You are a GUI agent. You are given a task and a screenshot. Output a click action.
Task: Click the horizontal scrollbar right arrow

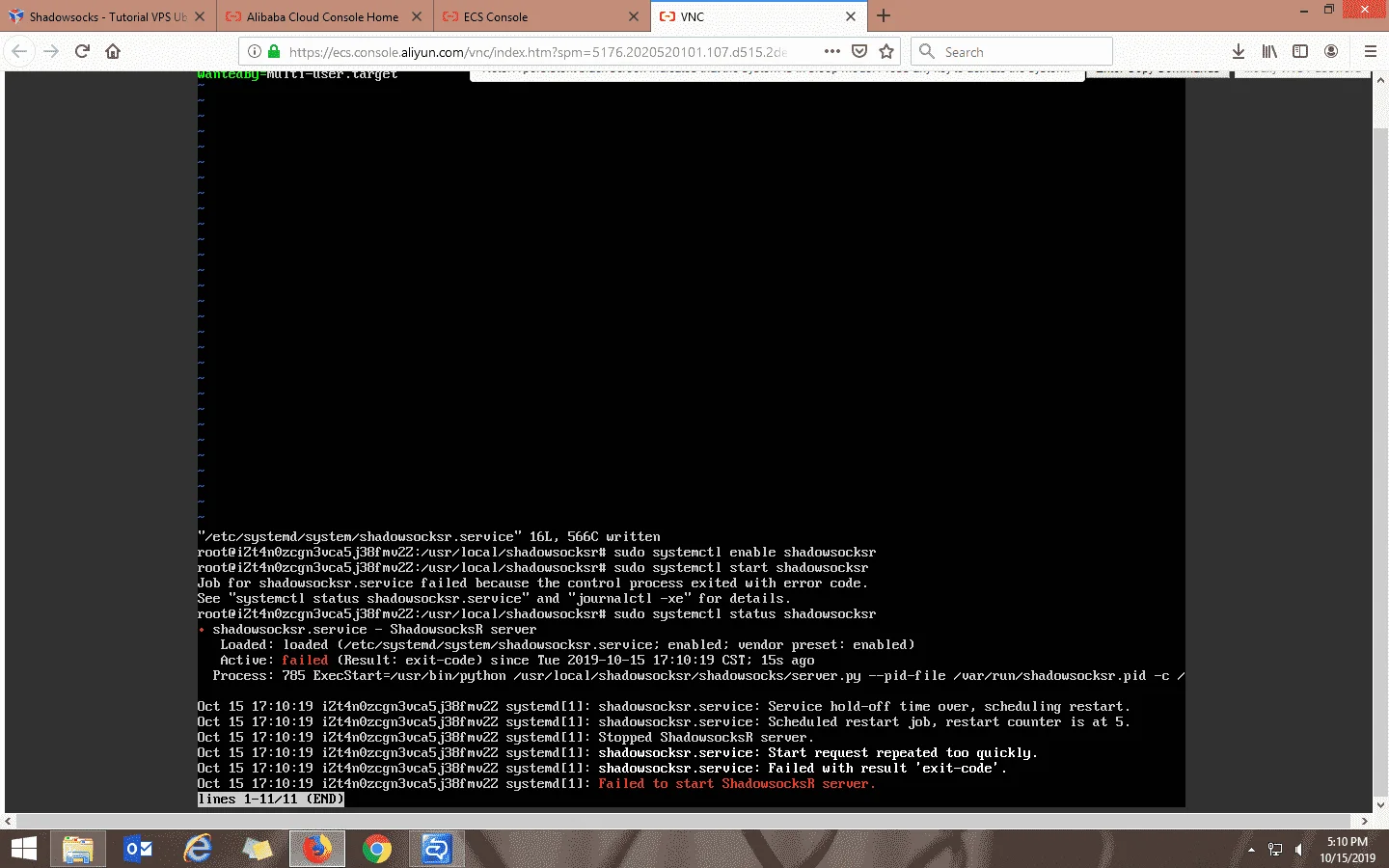1365,822
